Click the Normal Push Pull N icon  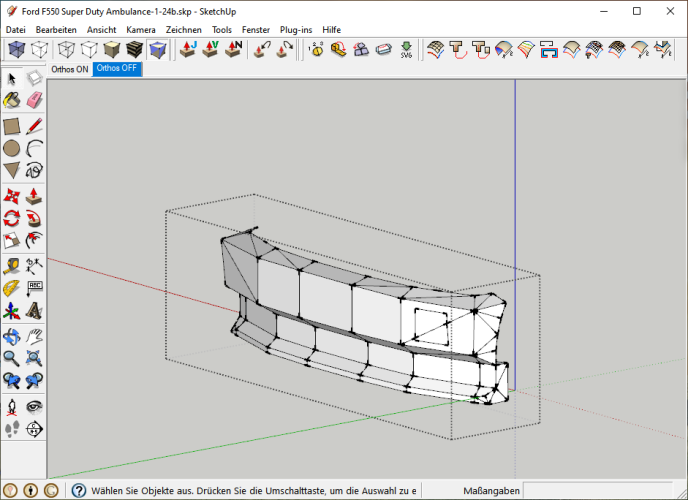(x=233, y=50)
